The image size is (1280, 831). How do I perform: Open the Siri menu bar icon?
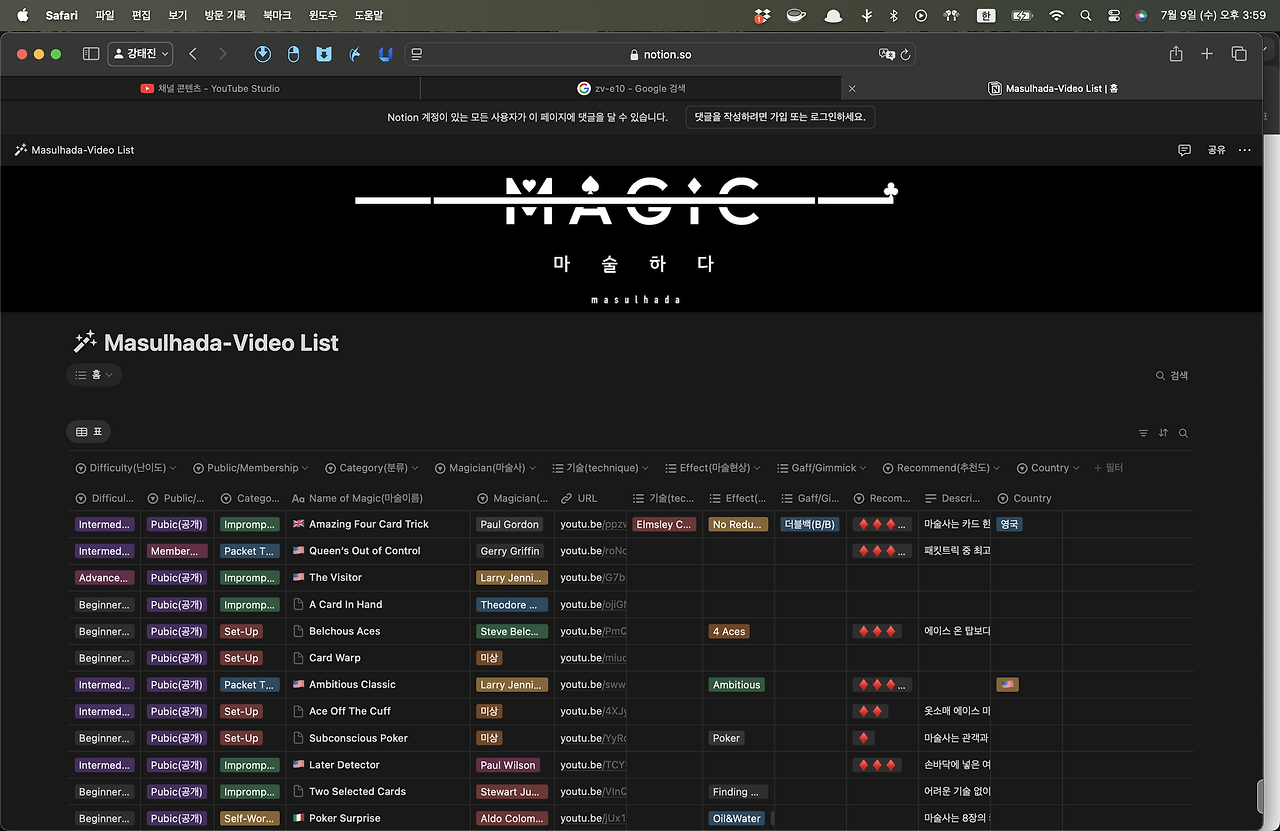tap(1141, 15)
